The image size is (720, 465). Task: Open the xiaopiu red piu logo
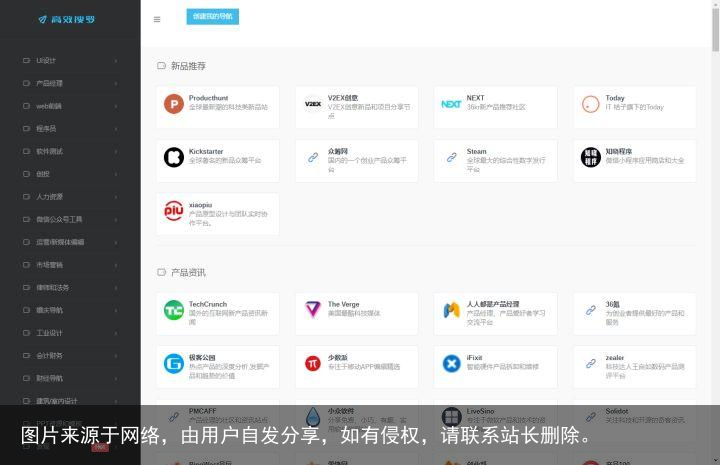pos(174,211)
